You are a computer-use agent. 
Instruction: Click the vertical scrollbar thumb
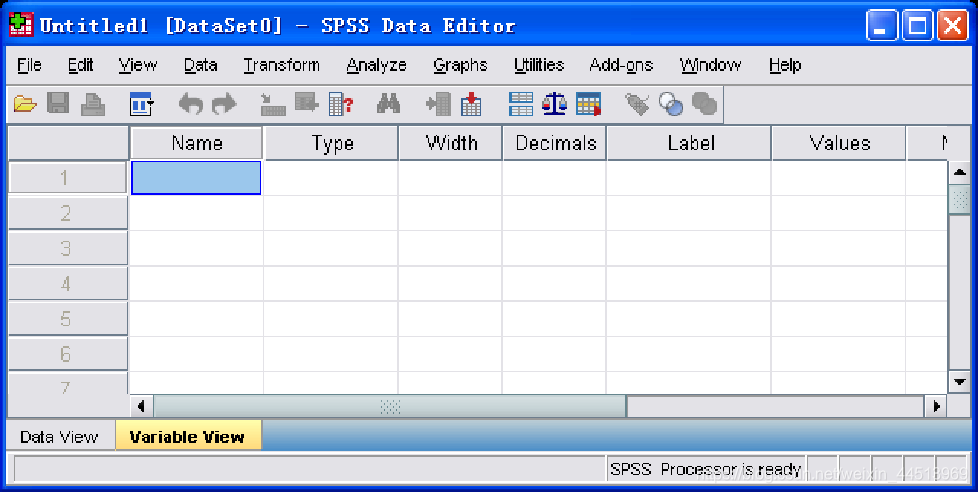pyautogui.click(x=959, y=200)
